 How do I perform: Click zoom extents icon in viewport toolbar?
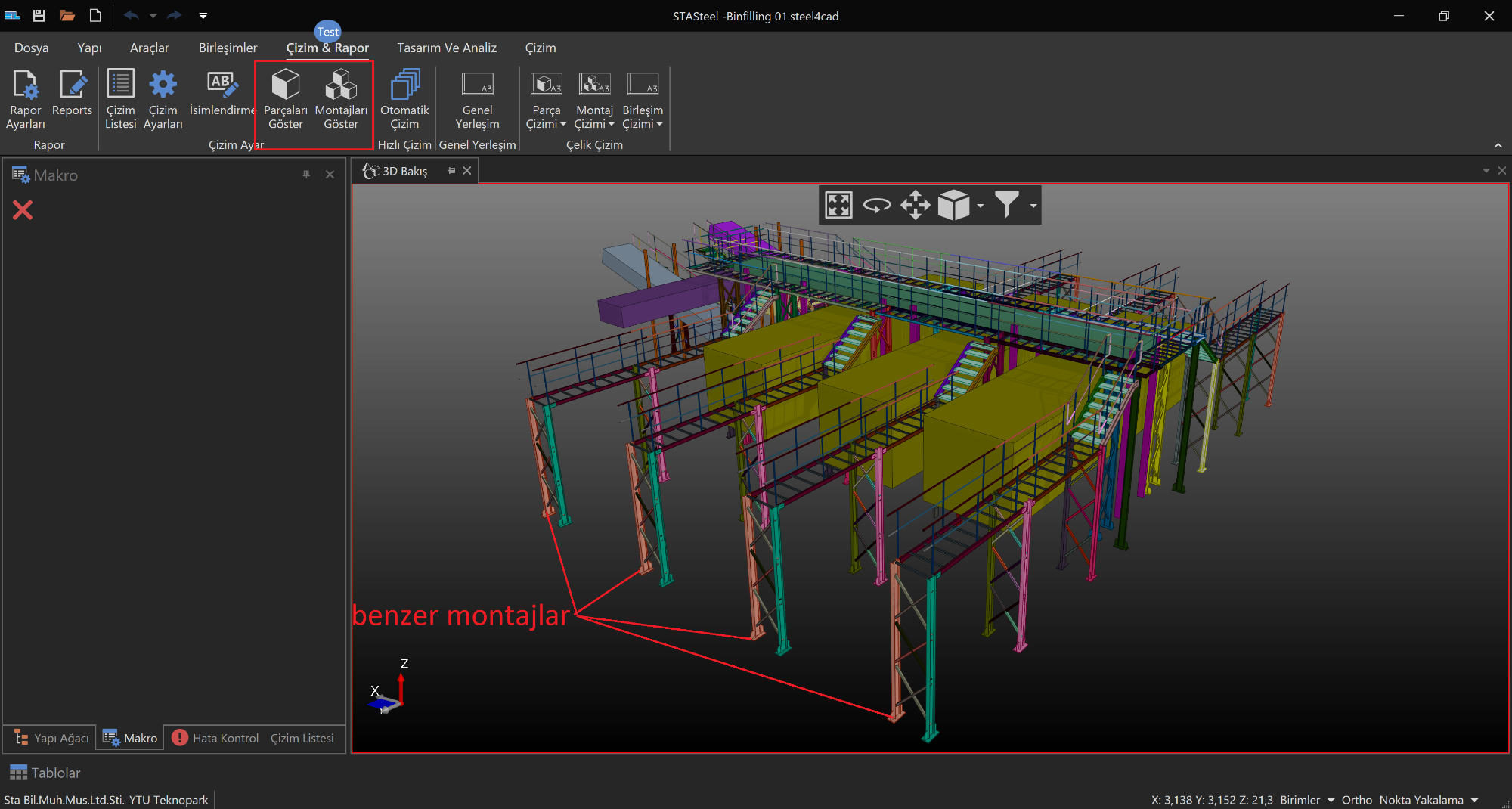pyautogui.click(x=838, y=205)
